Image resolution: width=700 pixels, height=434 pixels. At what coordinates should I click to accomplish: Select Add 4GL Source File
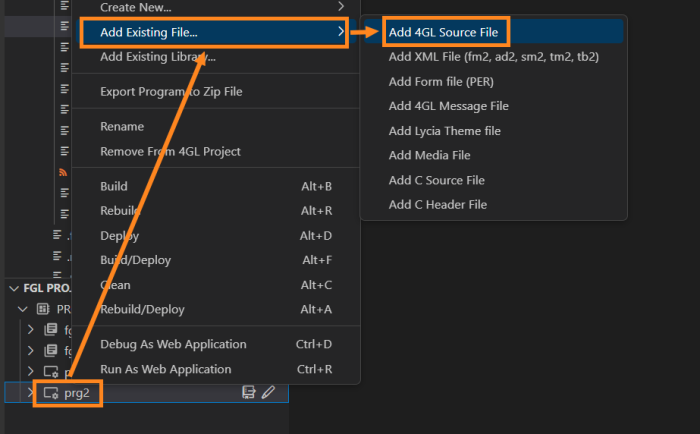pos(445,32)
